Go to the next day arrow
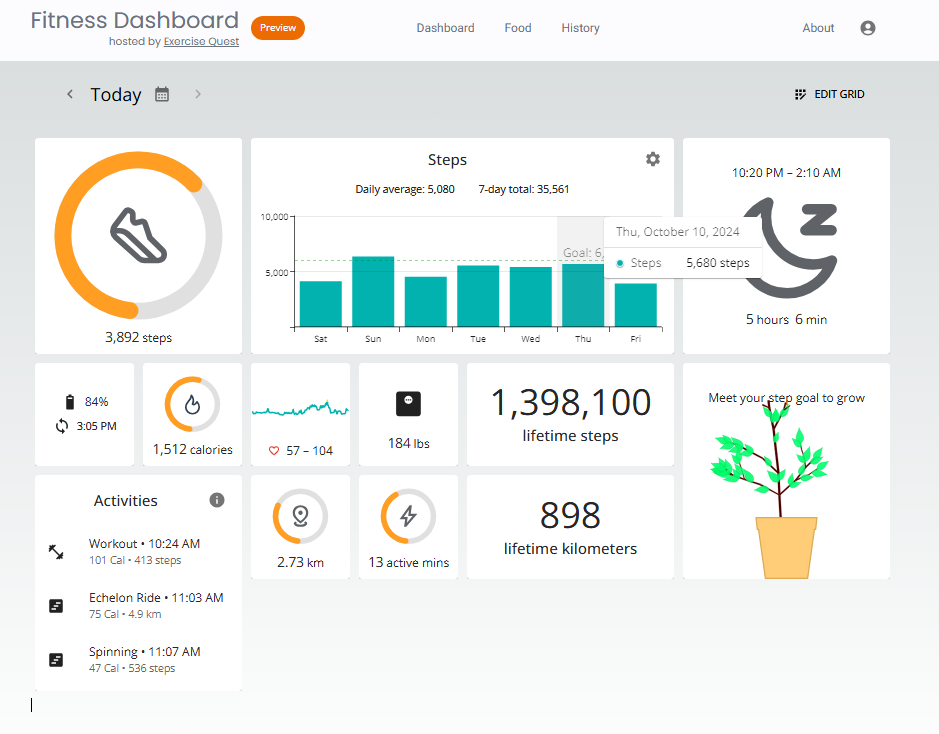 point(198,94)
